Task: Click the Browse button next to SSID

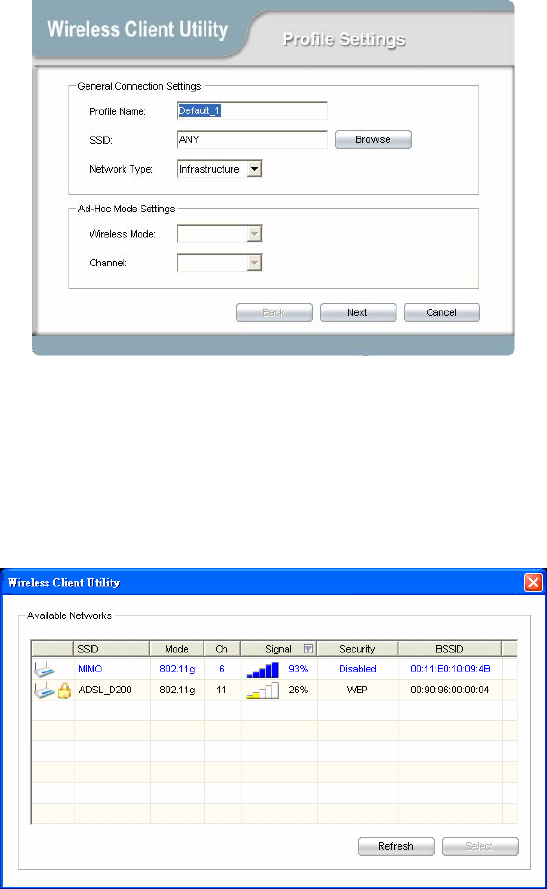Action: (373, 139)
